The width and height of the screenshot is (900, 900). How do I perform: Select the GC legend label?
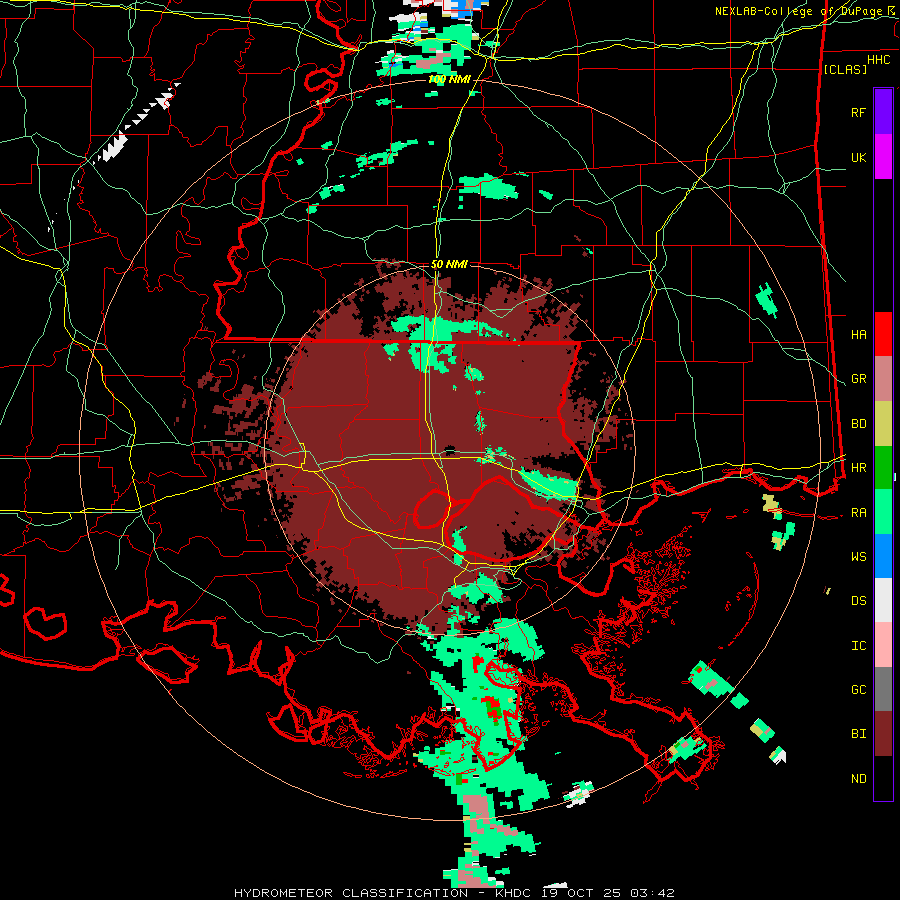coord(858,690)
